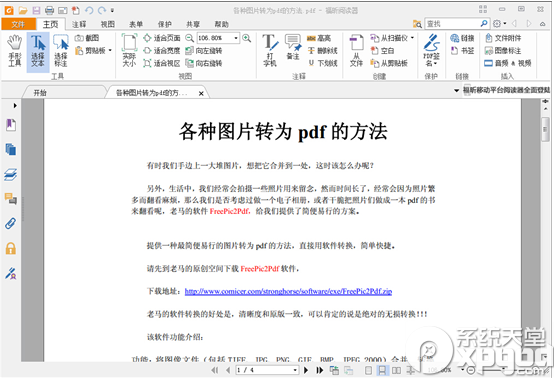Screen dimensions: 554x378
Task: Choose the Select Annotation tool (选择标注)
Action: click(x=61, y=52)
